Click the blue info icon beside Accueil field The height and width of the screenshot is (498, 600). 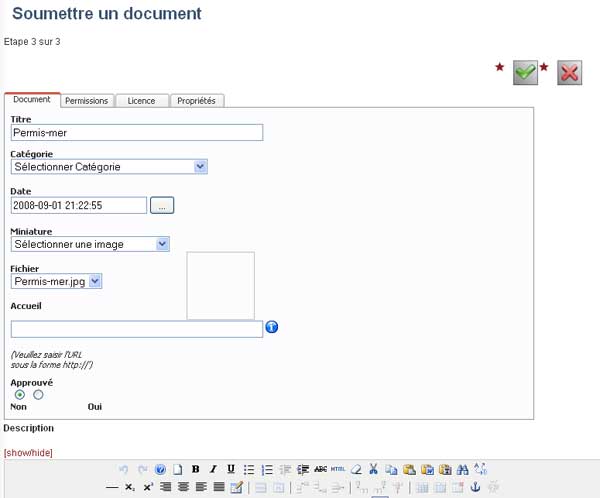[271, 327]
